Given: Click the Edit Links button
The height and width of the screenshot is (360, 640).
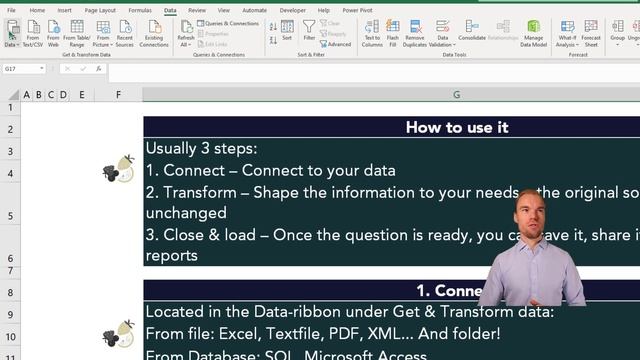Looking at the screenshot, I should click(212, 44).
